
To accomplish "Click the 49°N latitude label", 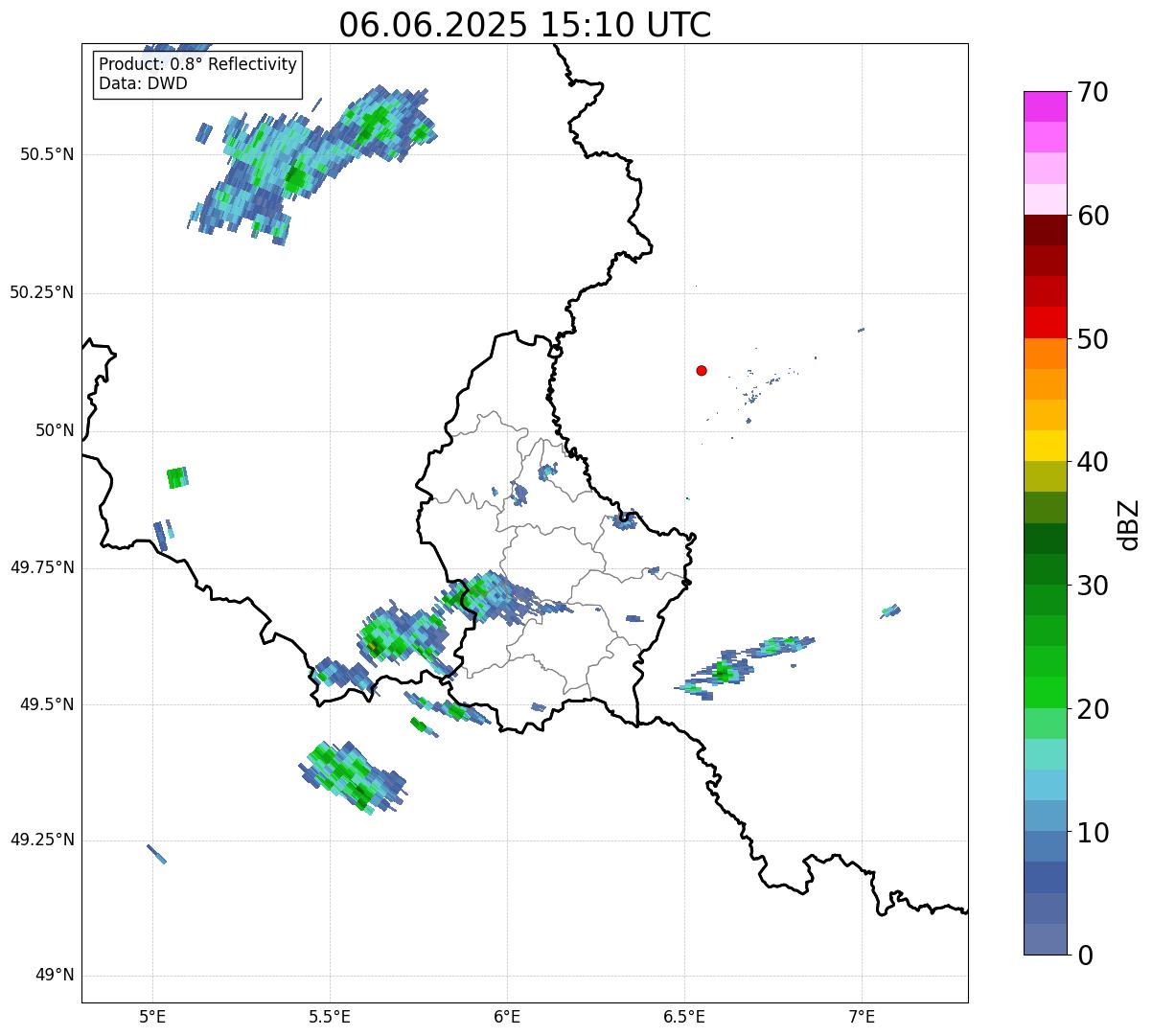I will click(55, 976).
